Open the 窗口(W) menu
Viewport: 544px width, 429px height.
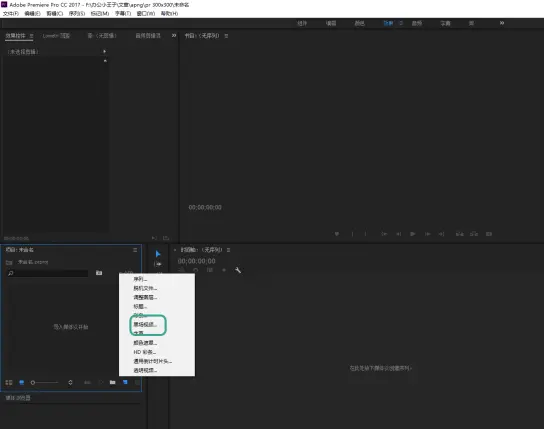146,14
